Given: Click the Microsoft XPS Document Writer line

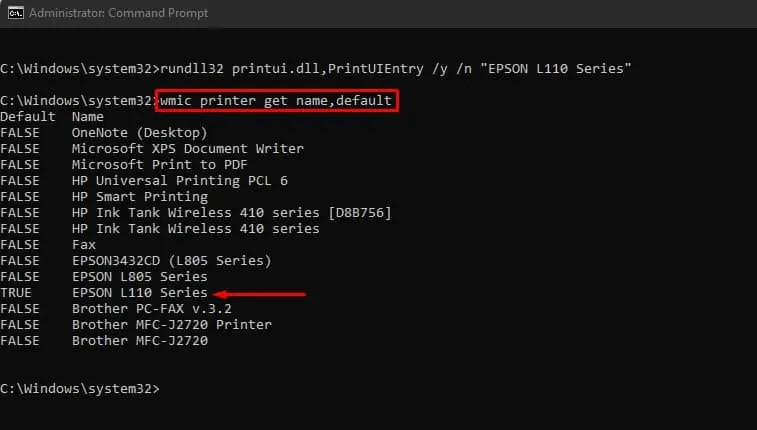Looking at the screenshot, I should click(187, 149).
